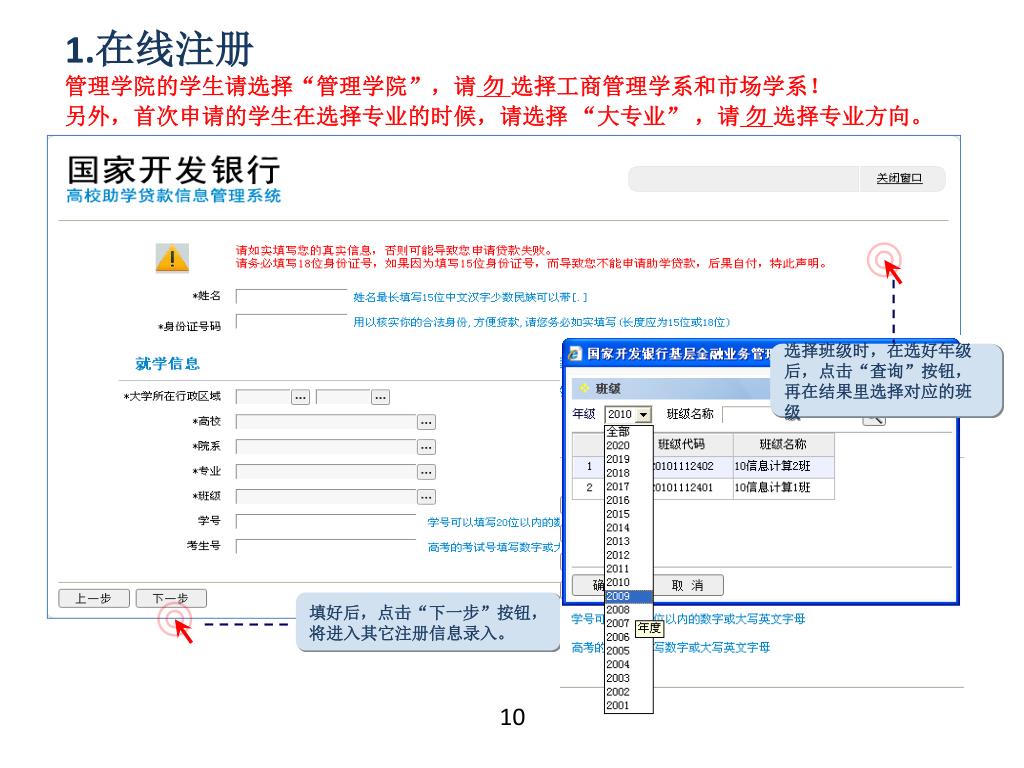Image resolution: width=1024 pixels, height=768 pixels.
Task: Open the 专业 browse button
Action: coord(426,472)
